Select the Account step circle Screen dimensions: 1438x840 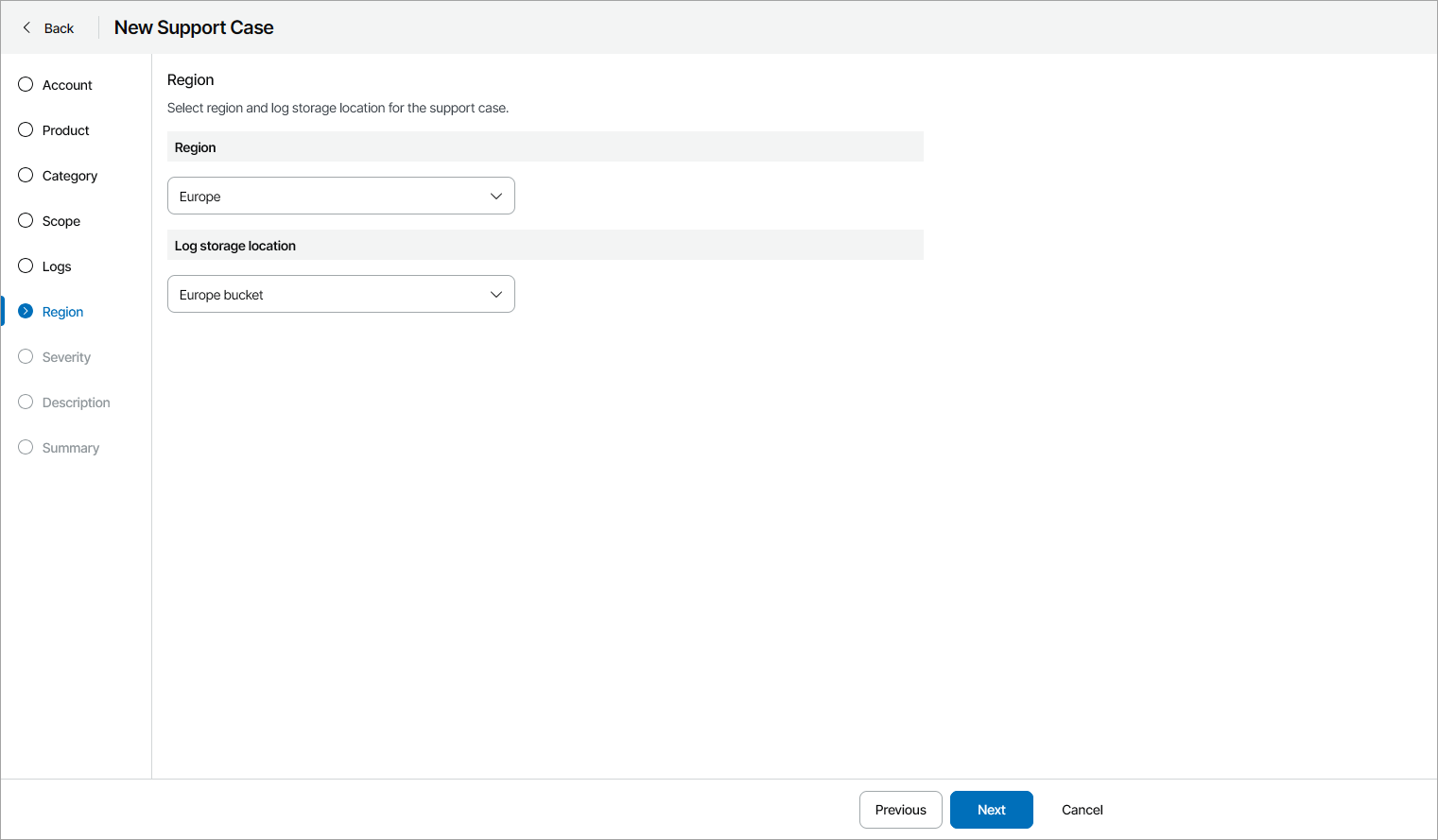click(25, 84)
